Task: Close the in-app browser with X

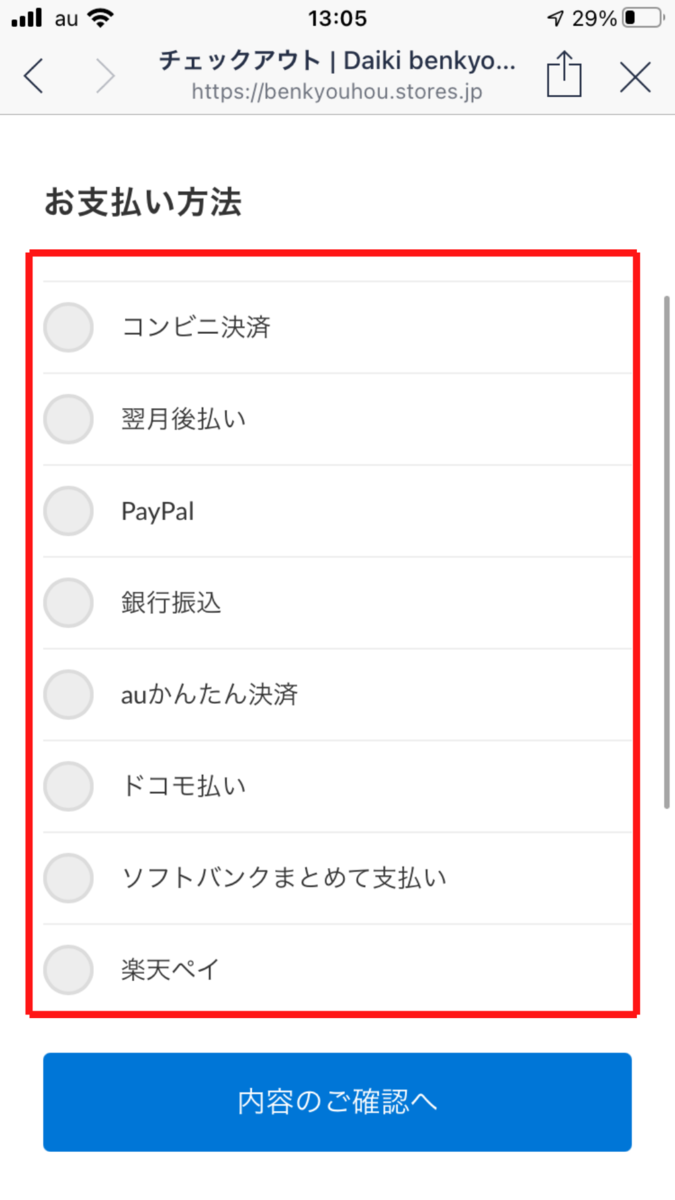Action: point(635,77)
